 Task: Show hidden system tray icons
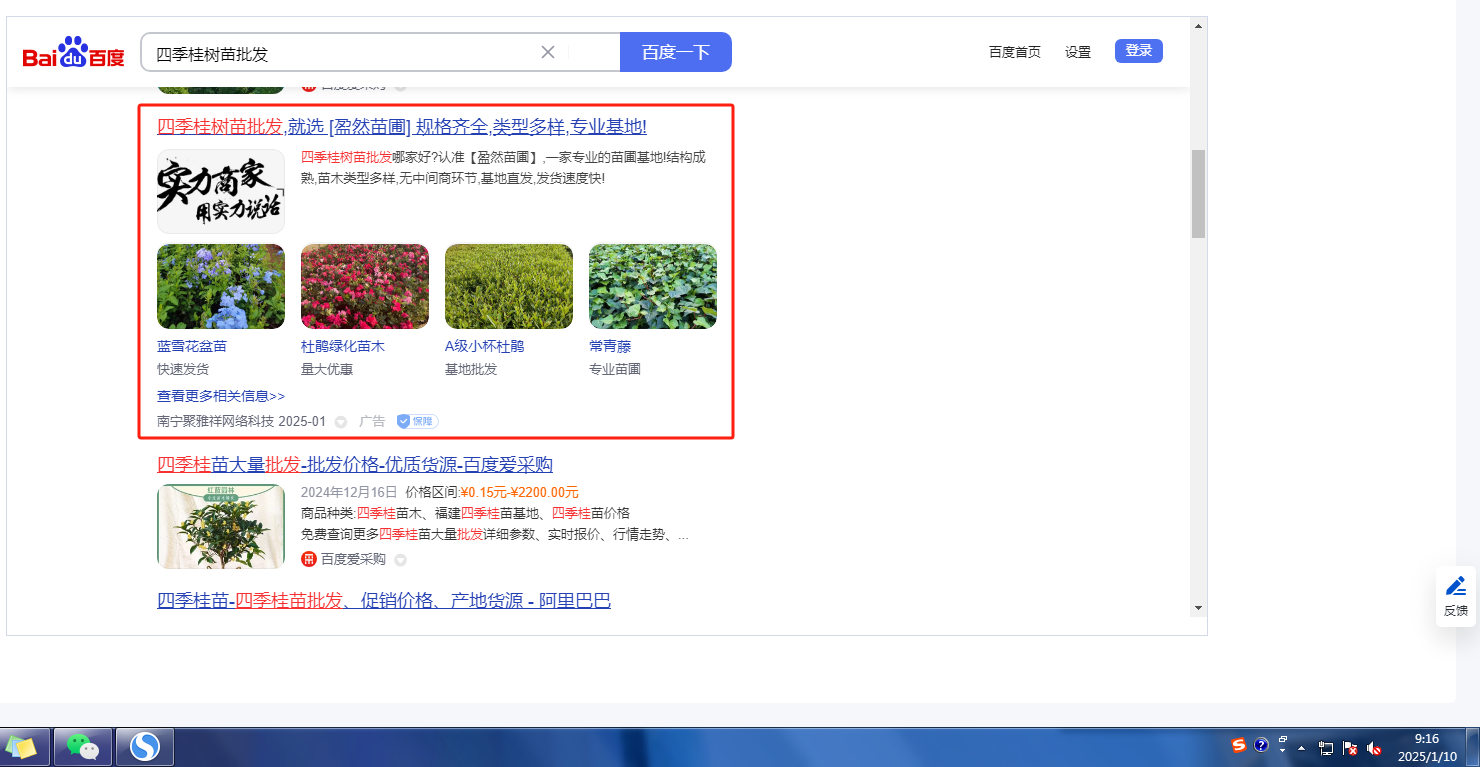tap(1301, 748)
